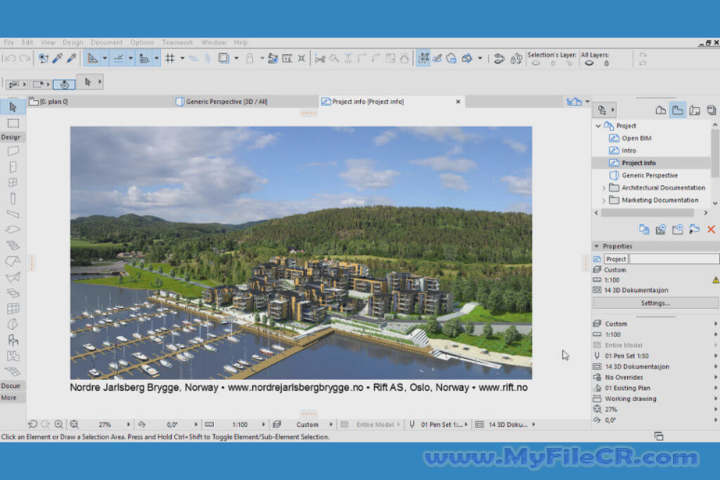Select the Open BIM view

click(636, 138)
